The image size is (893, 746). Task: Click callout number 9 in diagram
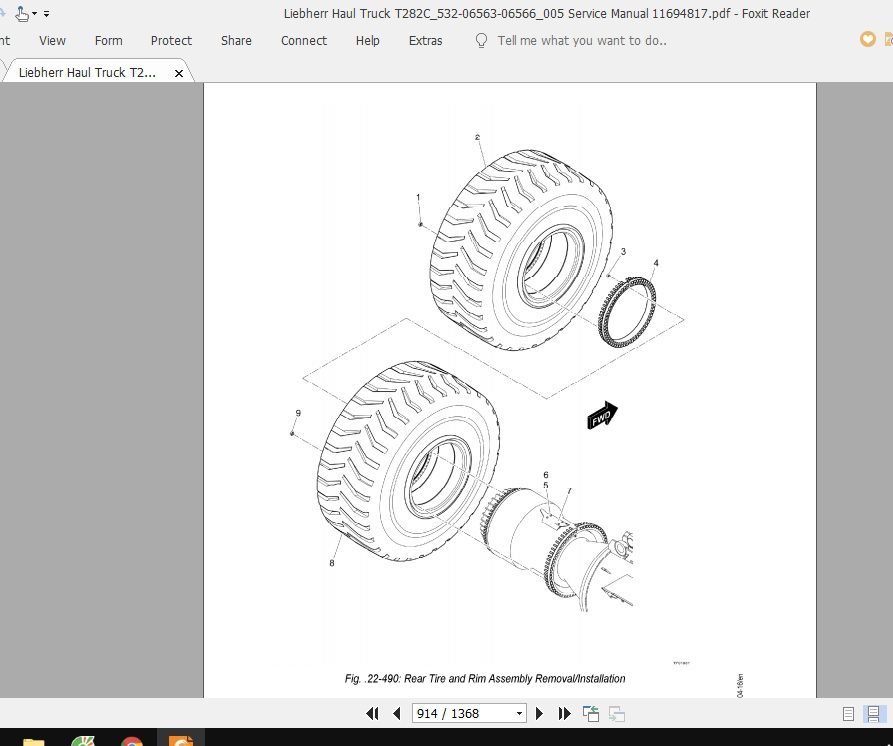pyautogui.click(x=298, y=413)
